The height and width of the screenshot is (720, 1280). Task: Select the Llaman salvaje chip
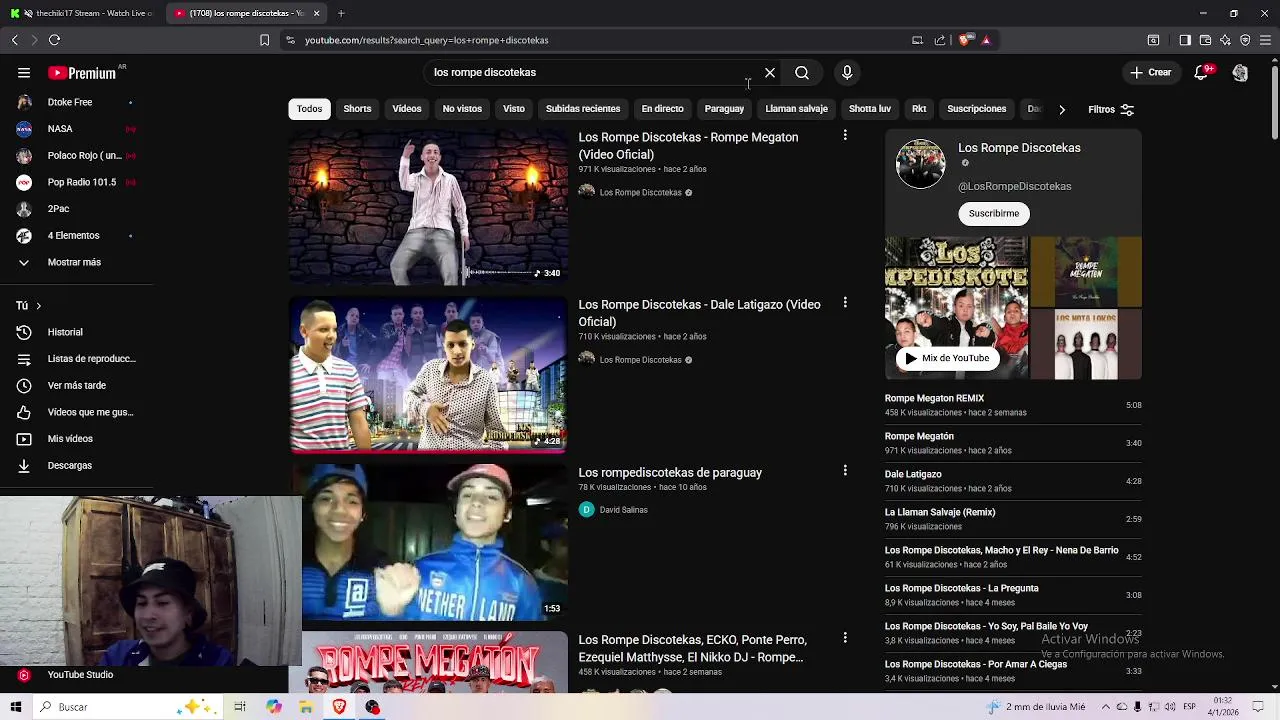[x=796, y=109]
